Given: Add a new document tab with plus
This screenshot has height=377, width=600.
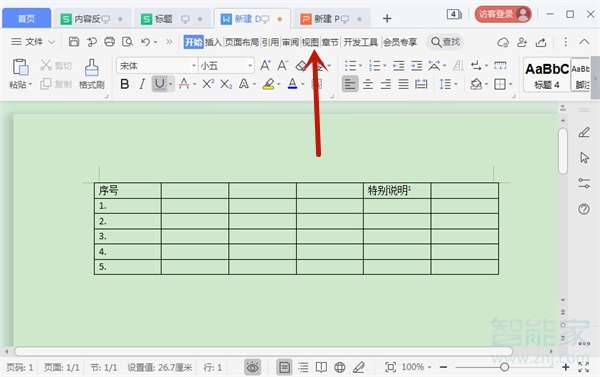Looking at the screenshot, I should pos(387,18).
